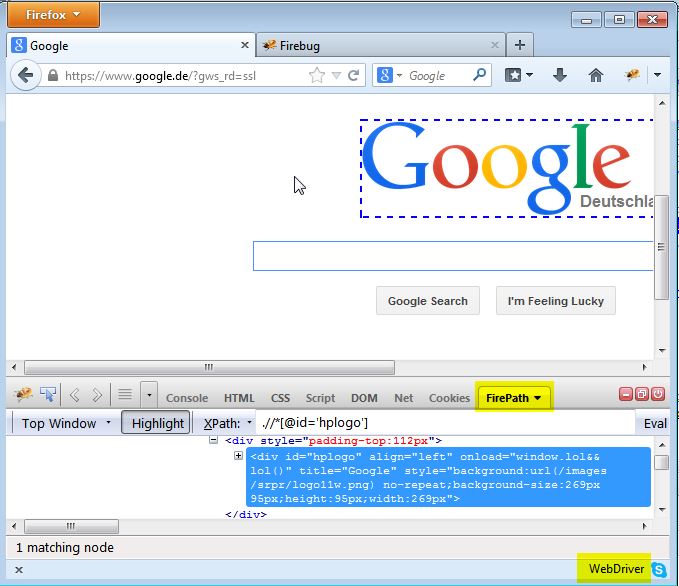Expand the hplogo div node in tree
This screenshot has height=586, width=679.
(239, 456)
